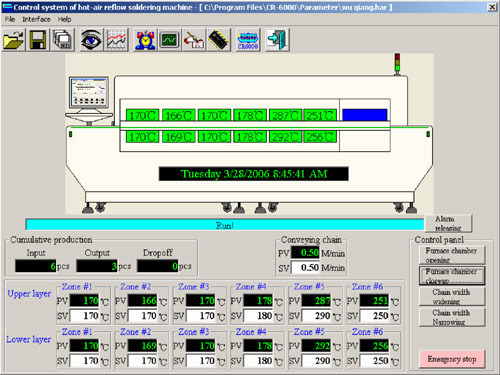Open the alarm clock timer icon

[145, 40]
